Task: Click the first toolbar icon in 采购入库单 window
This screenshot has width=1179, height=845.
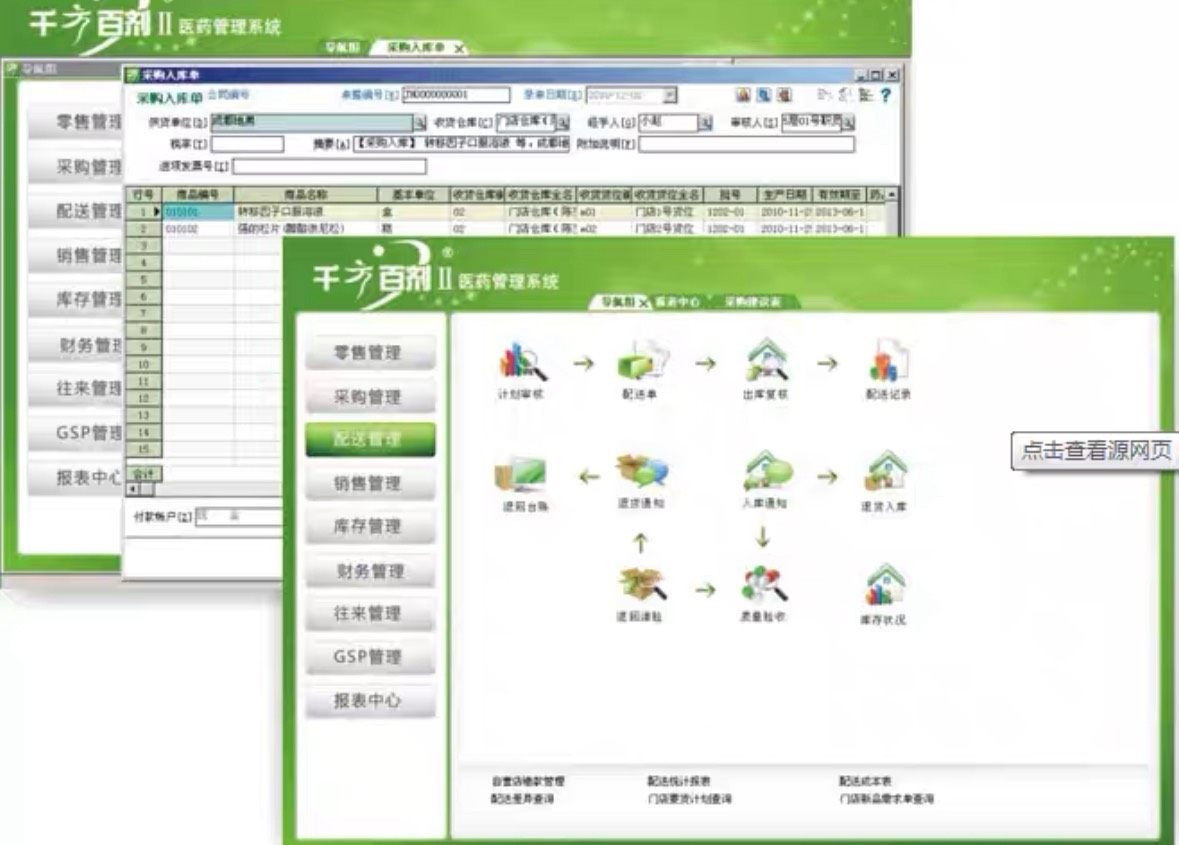Action: [x=743, y=95]
